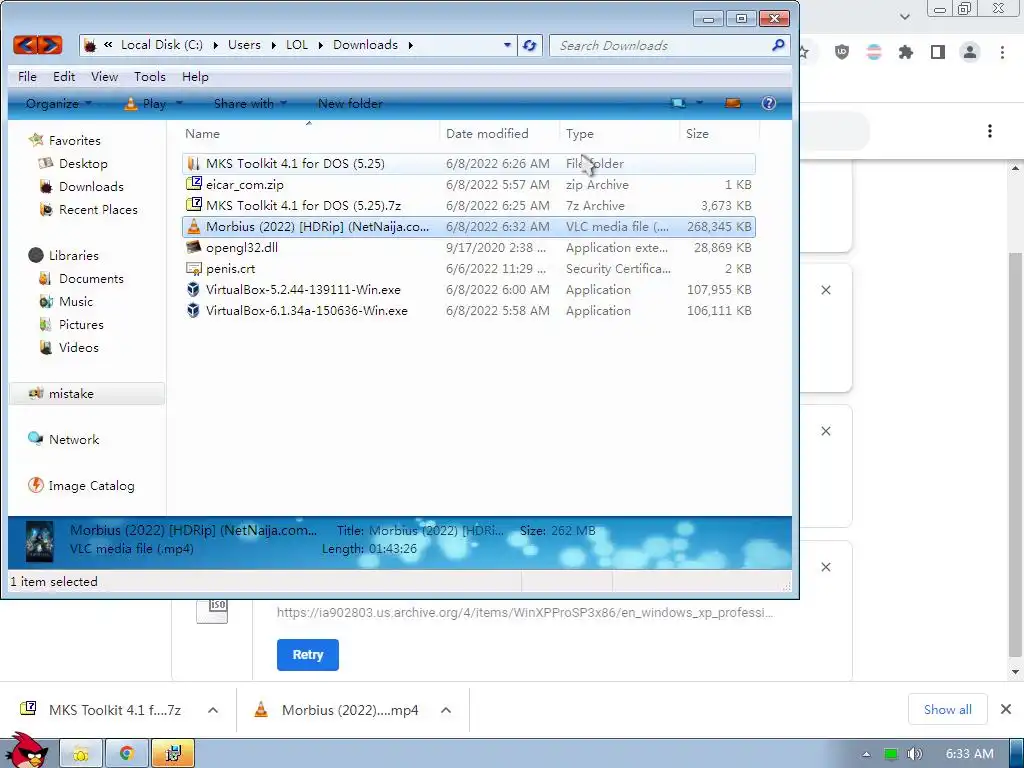Click the penis.crt certificate icon

tap(193, 268)
